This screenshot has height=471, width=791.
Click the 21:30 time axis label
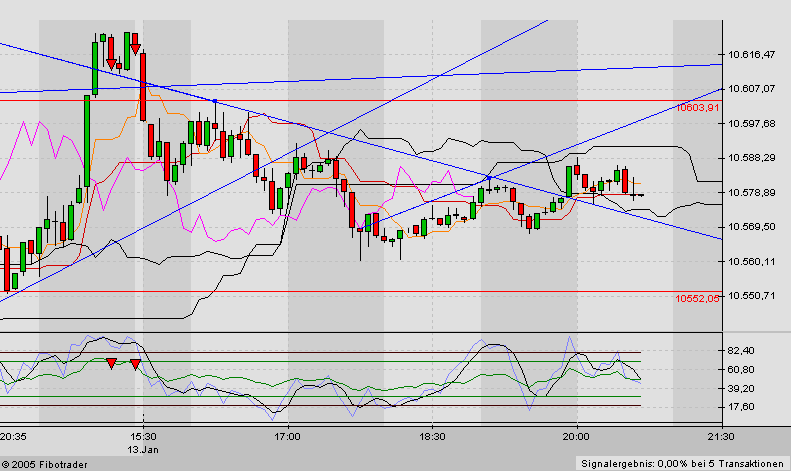click(721, 437)
